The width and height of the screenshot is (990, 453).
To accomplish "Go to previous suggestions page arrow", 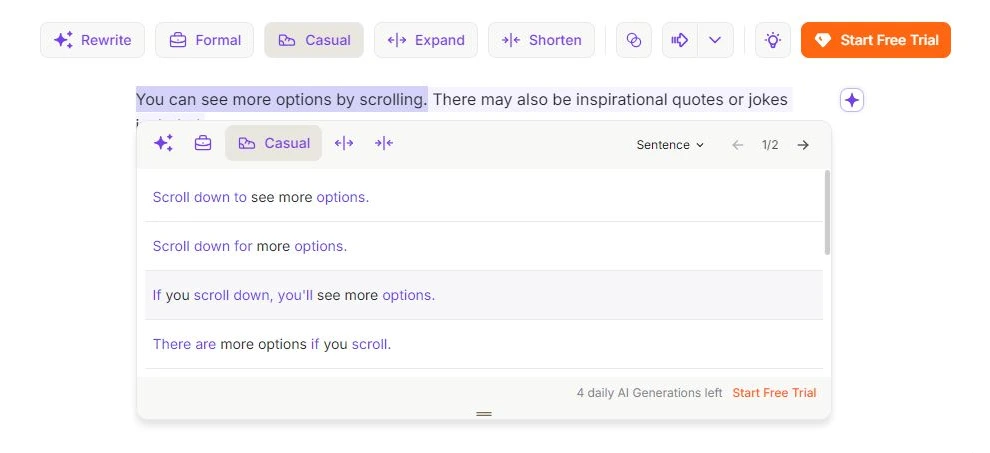I will coord(738,145).
